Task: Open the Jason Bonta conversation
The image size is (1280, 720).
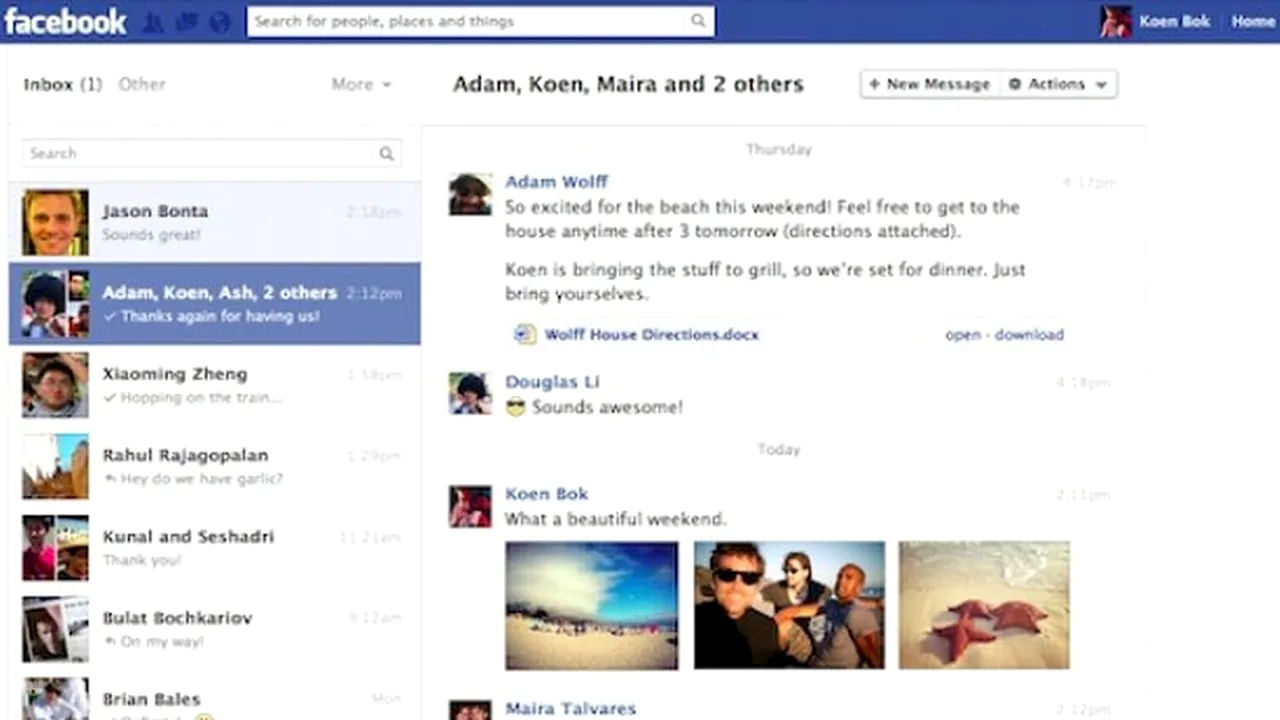Action: tap(214, 222)
